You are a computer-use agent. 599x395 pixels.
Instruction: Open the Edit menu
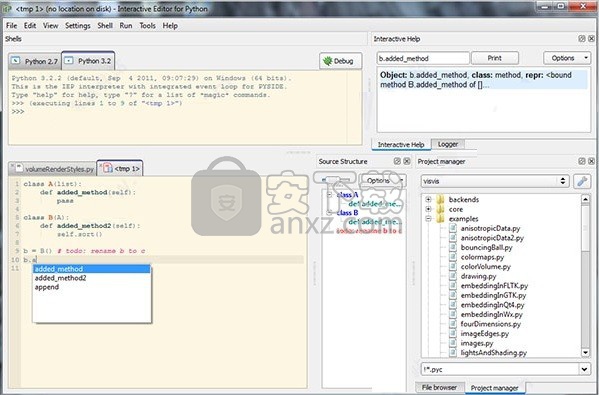point(30,26)
